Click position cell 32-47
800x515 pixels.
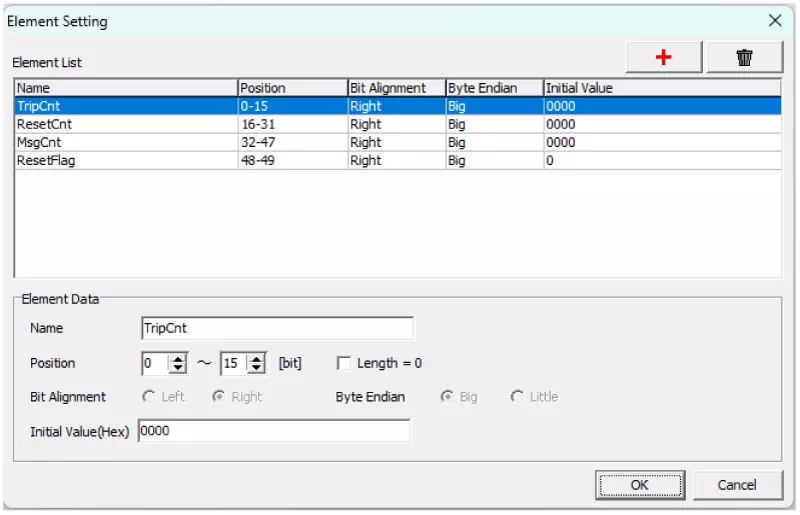tap(293, 142)
